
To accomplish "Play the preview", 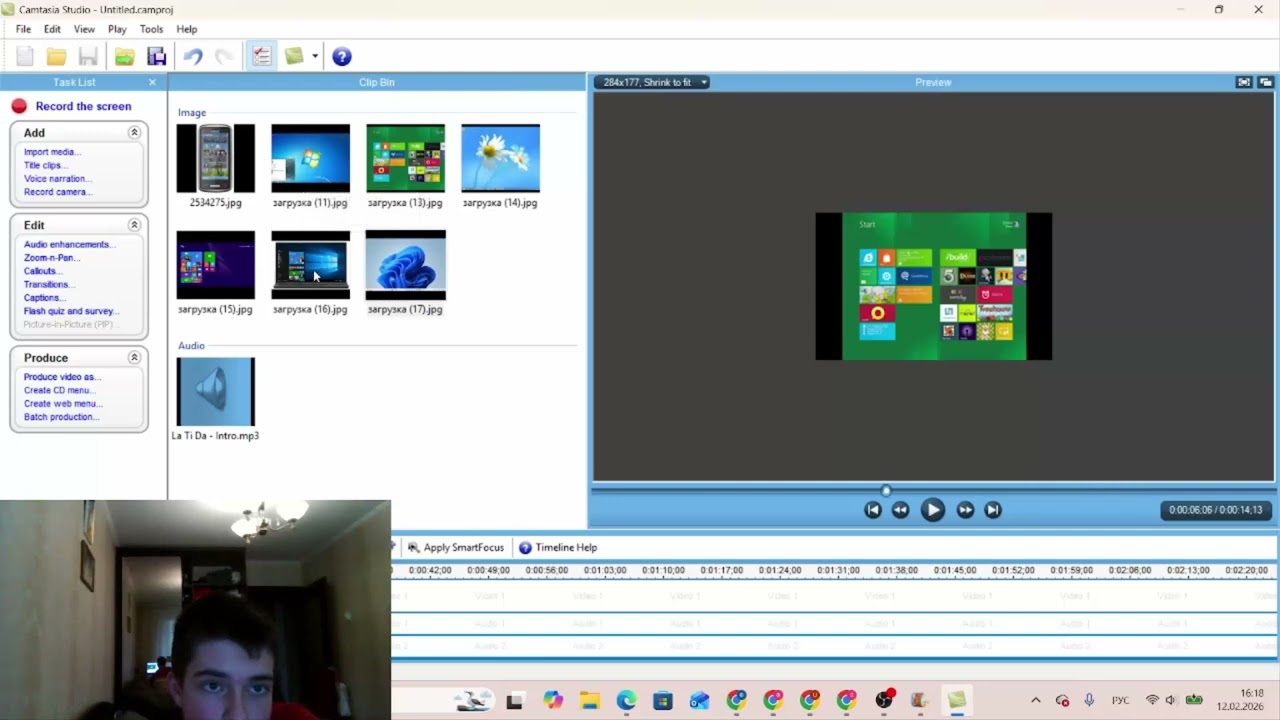I will pyautogui.click(x=932, y=510).
